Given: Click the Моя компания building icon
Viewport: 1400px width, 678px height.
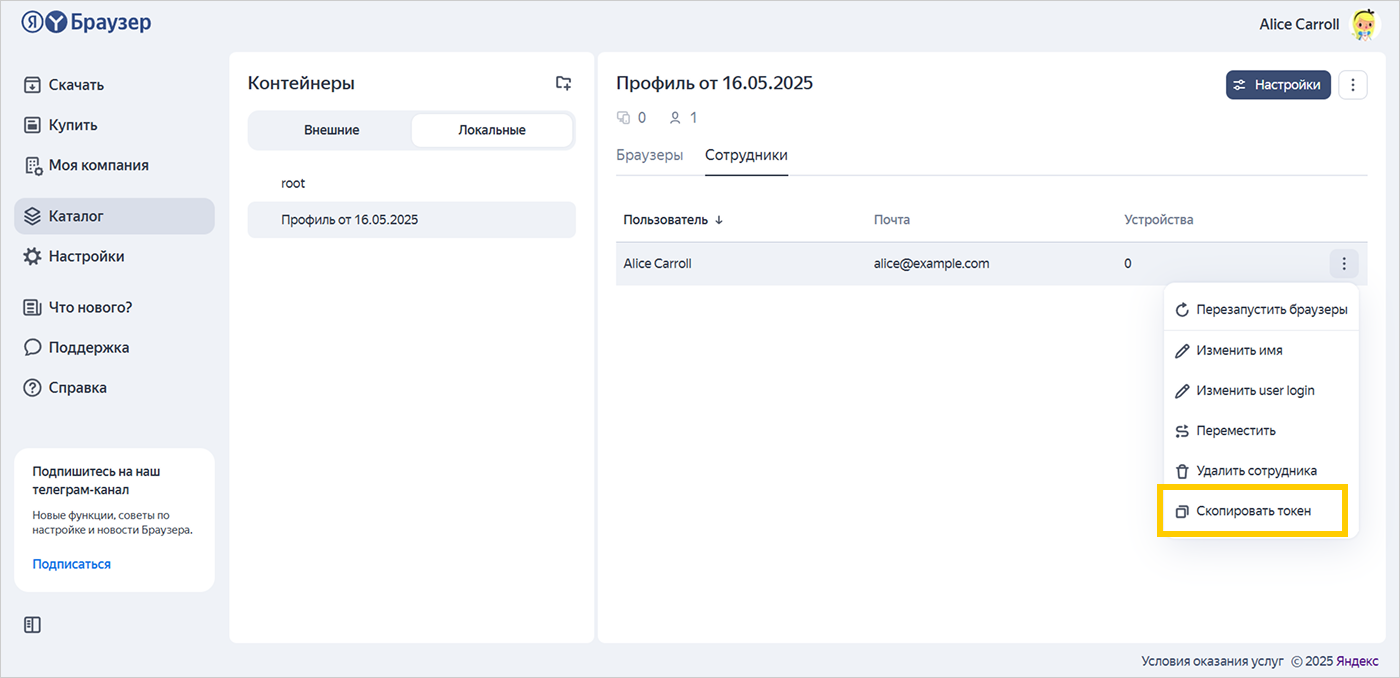Looking at the screenshot, I should 32,166.
